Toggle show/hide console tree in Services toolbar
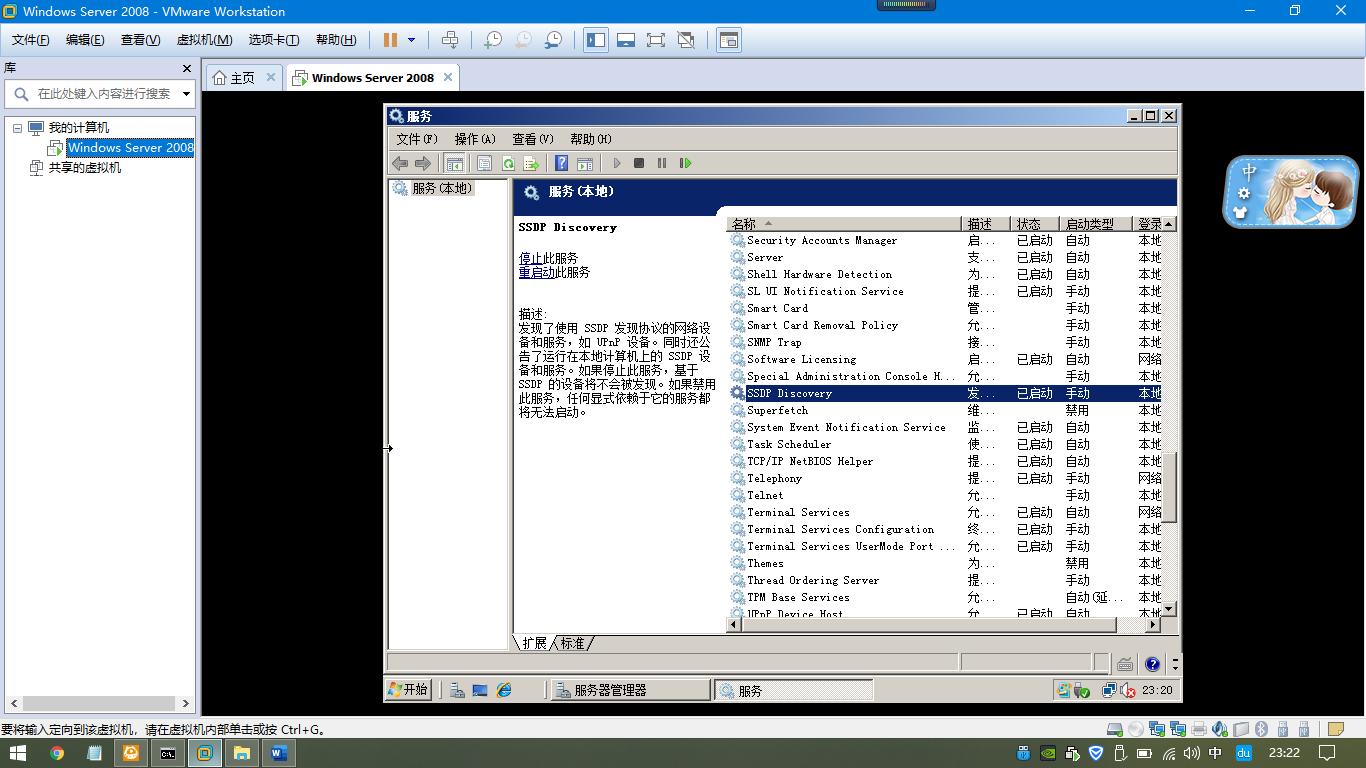This screenshot has width=1366, height=768. coord(454,163)
